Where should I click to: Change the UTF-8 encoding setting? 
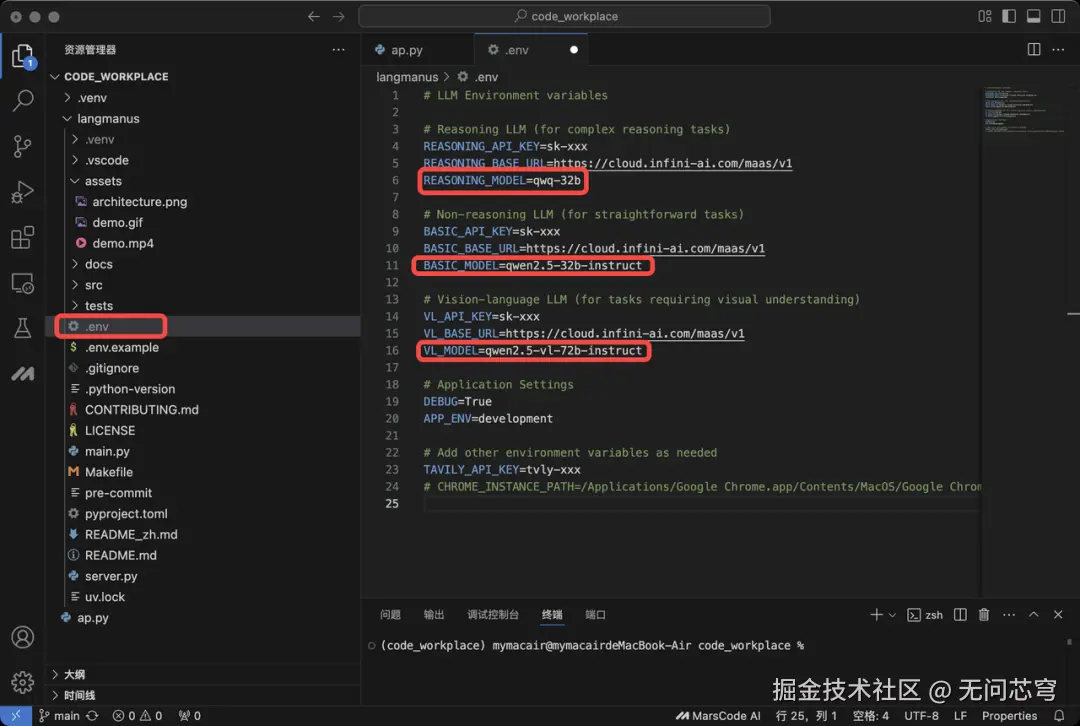(x=921, y=716)
